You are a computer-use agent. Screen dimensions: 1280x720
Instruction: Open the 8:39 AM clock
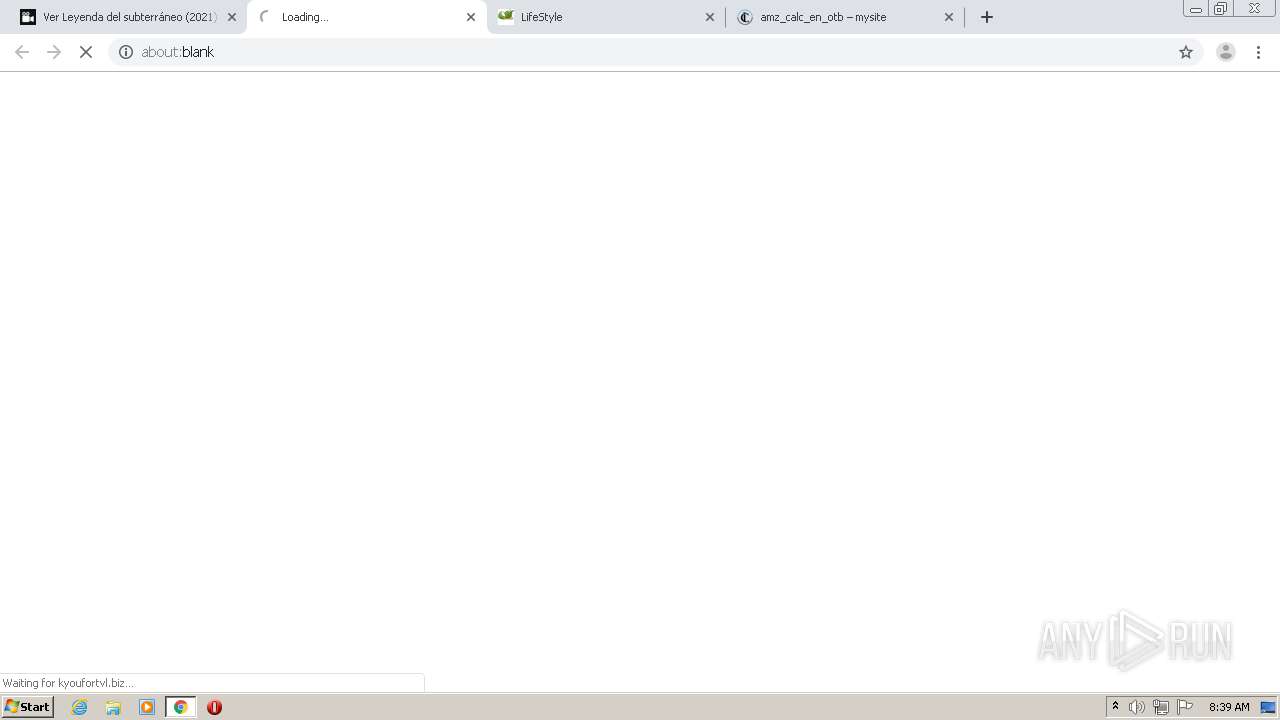tap(1229, 707)
